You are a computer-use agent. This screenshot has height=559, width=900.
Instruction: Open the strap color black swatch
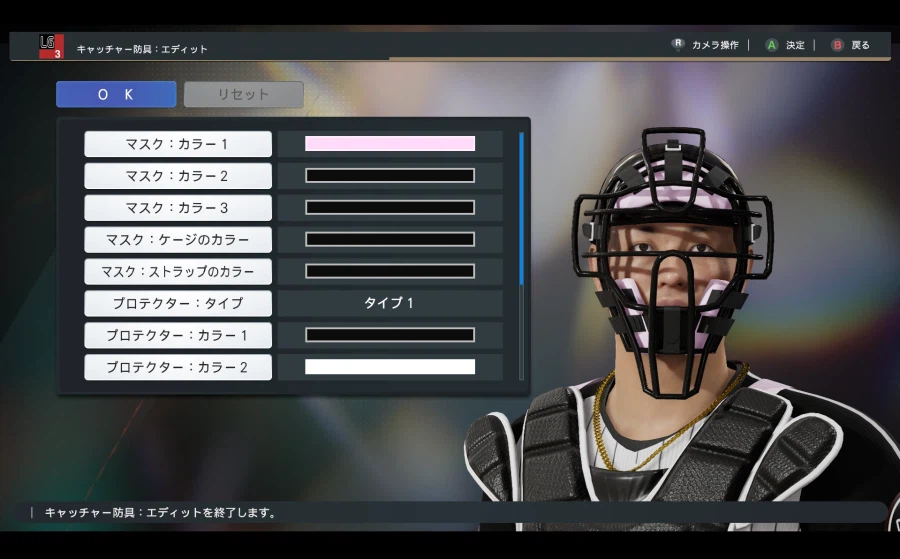[x=390, y=271]
